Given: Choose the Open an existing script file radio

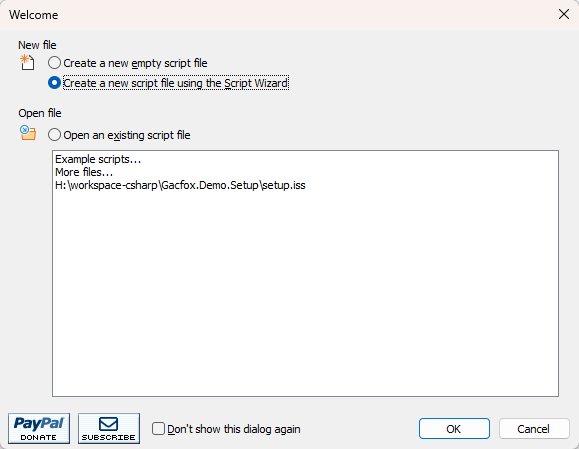Looking at the screenshot, I should [54, 135].
